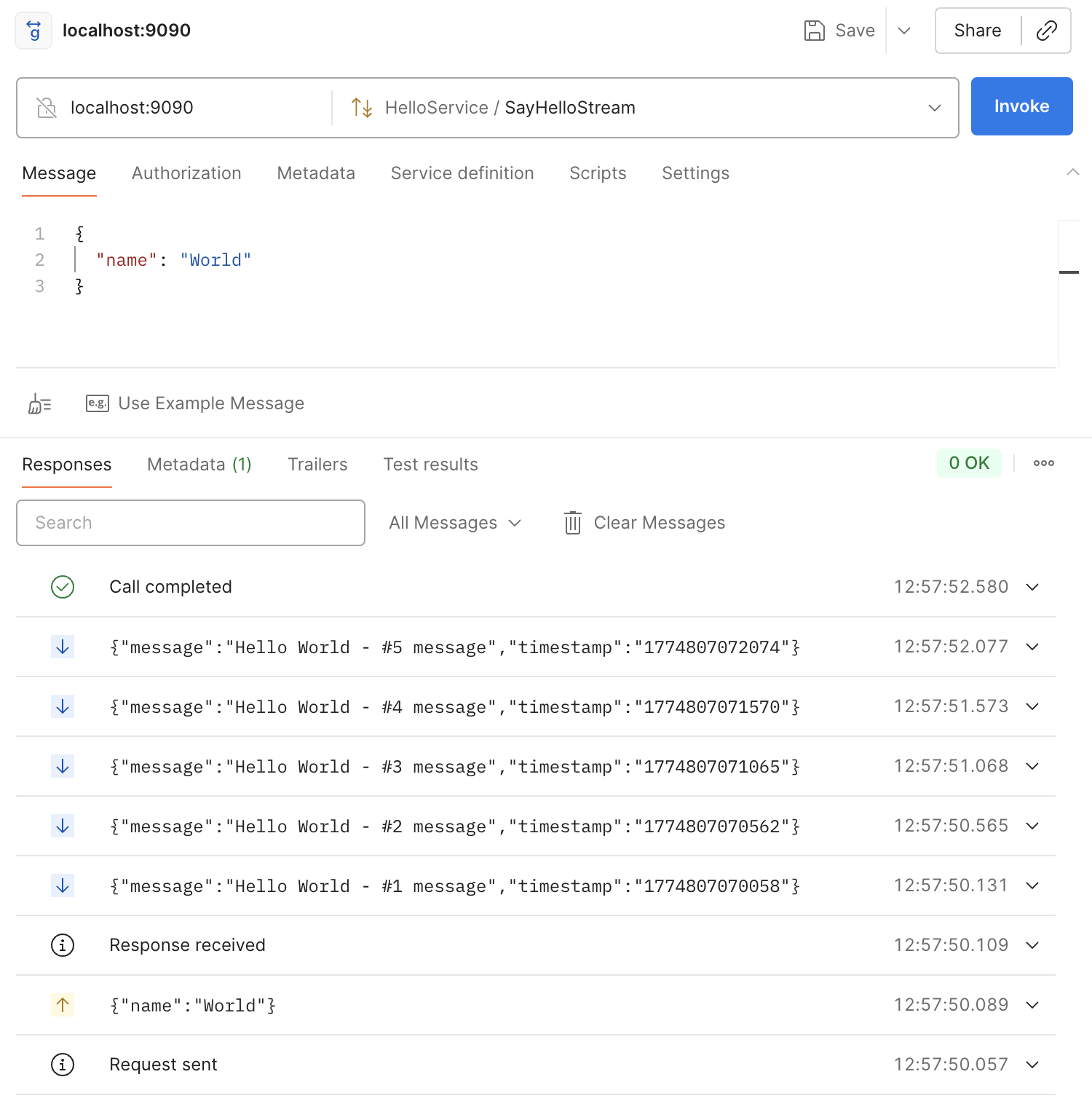Open the method selector dropdown chevron

[x=934, y=108]
